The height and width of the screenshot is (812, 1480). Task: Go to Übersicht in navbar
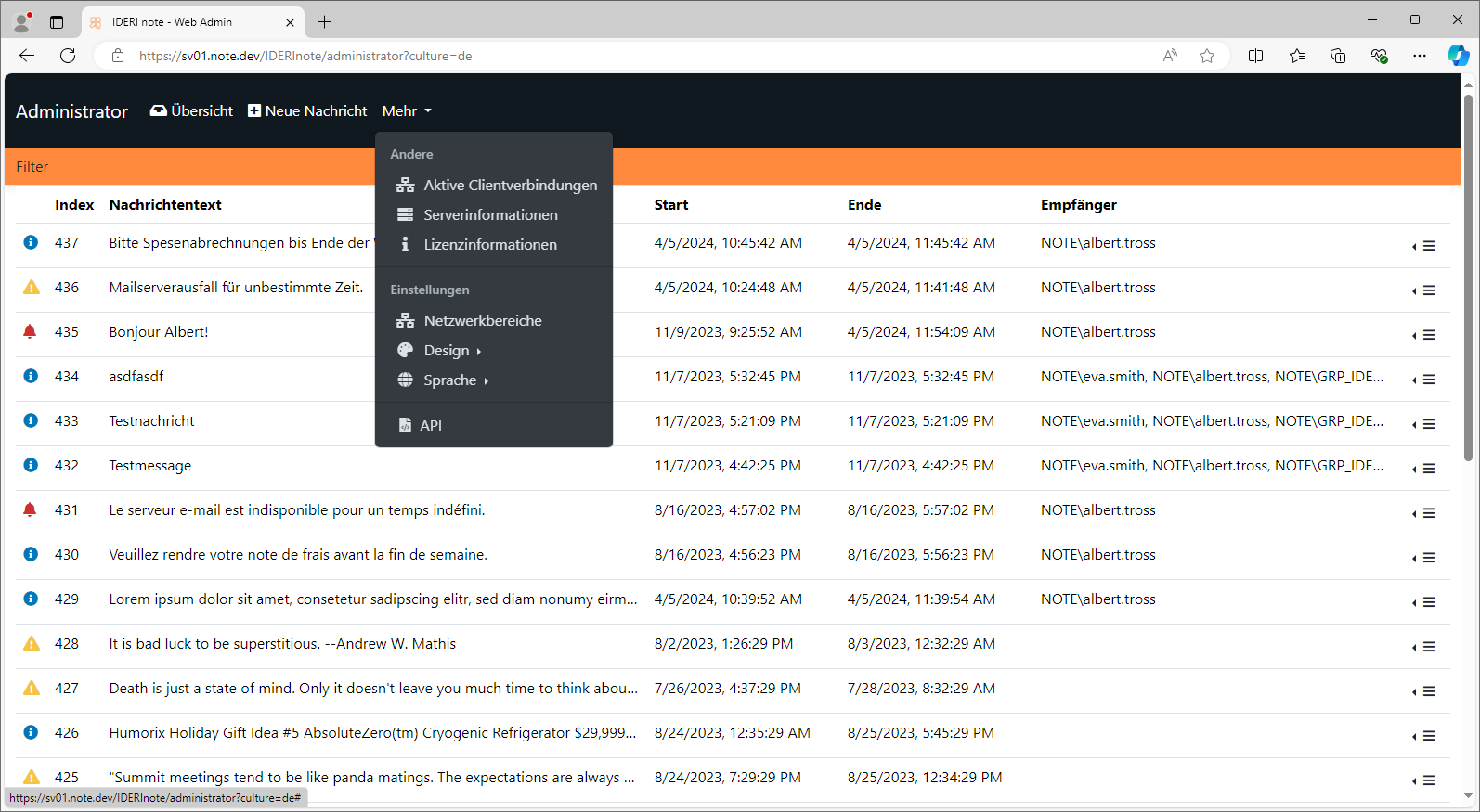pos(192,110)
